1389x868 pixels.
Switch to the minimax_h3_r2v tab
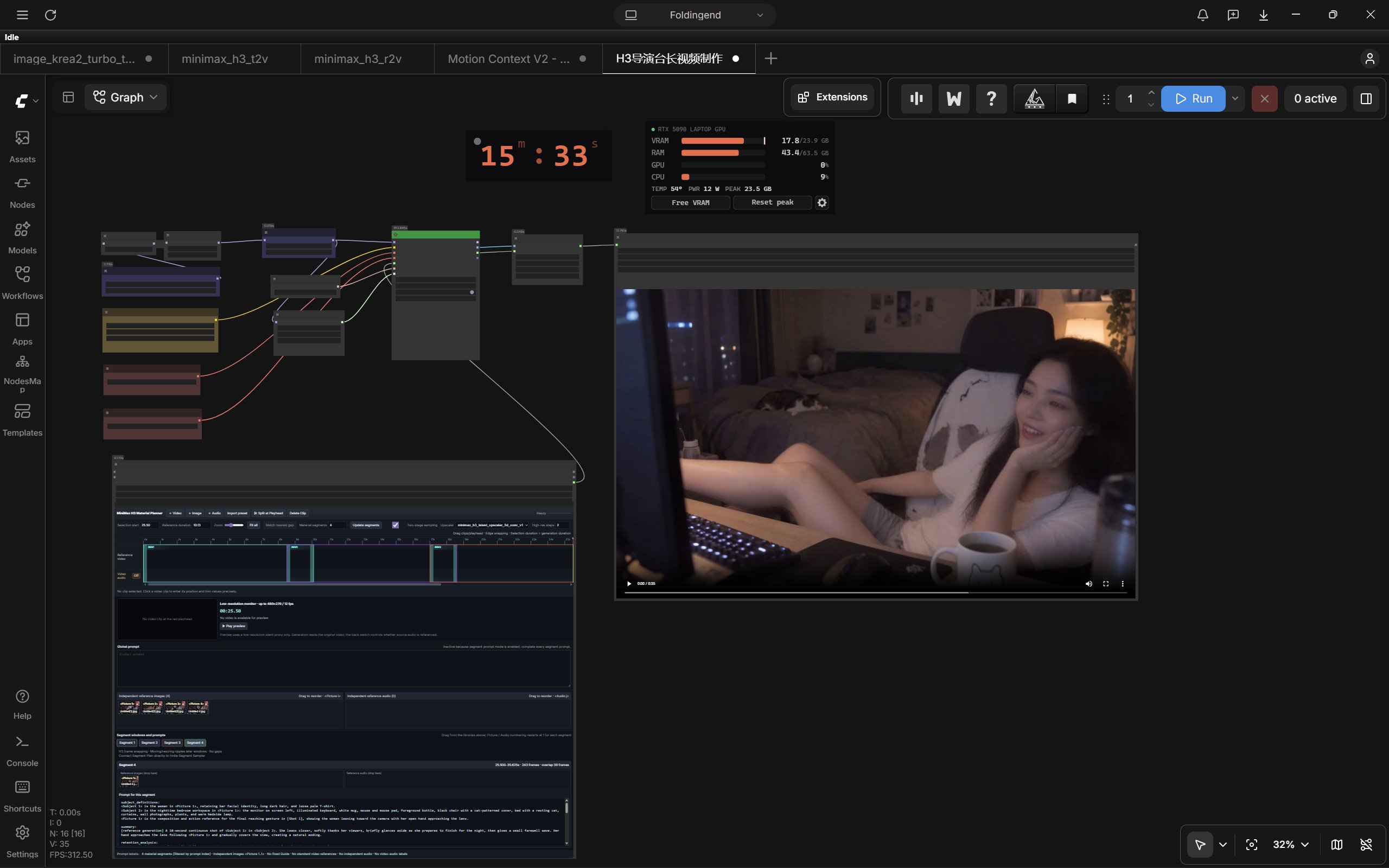pos(358,59)
